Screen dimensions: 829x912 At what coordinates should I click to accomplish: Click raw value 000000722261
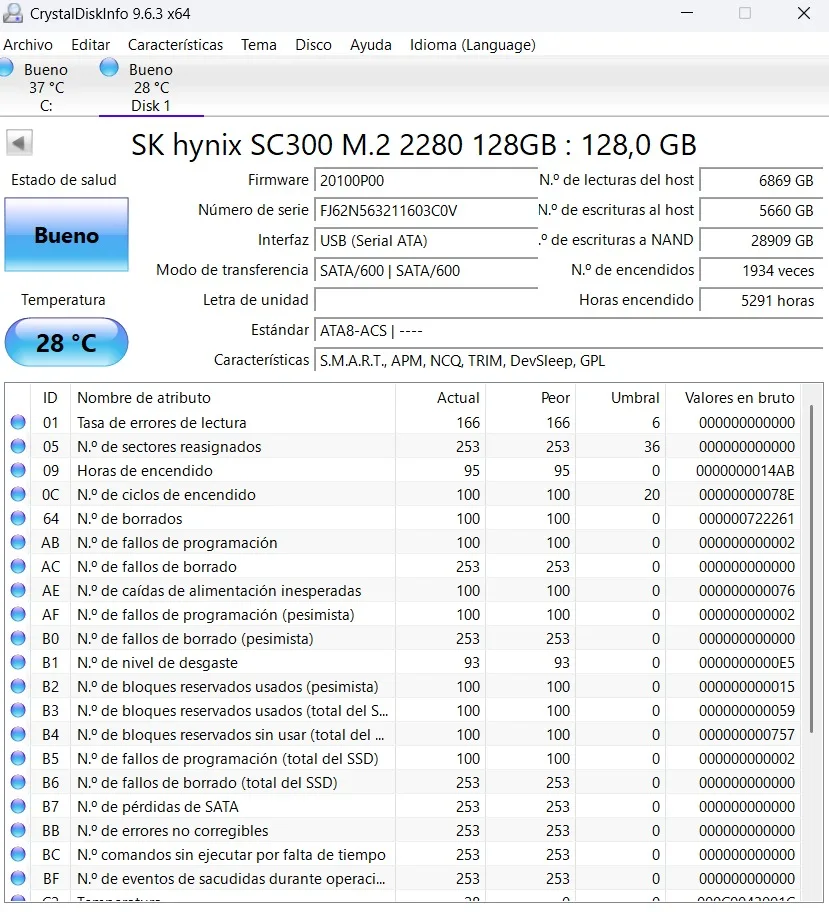point(746,518)
